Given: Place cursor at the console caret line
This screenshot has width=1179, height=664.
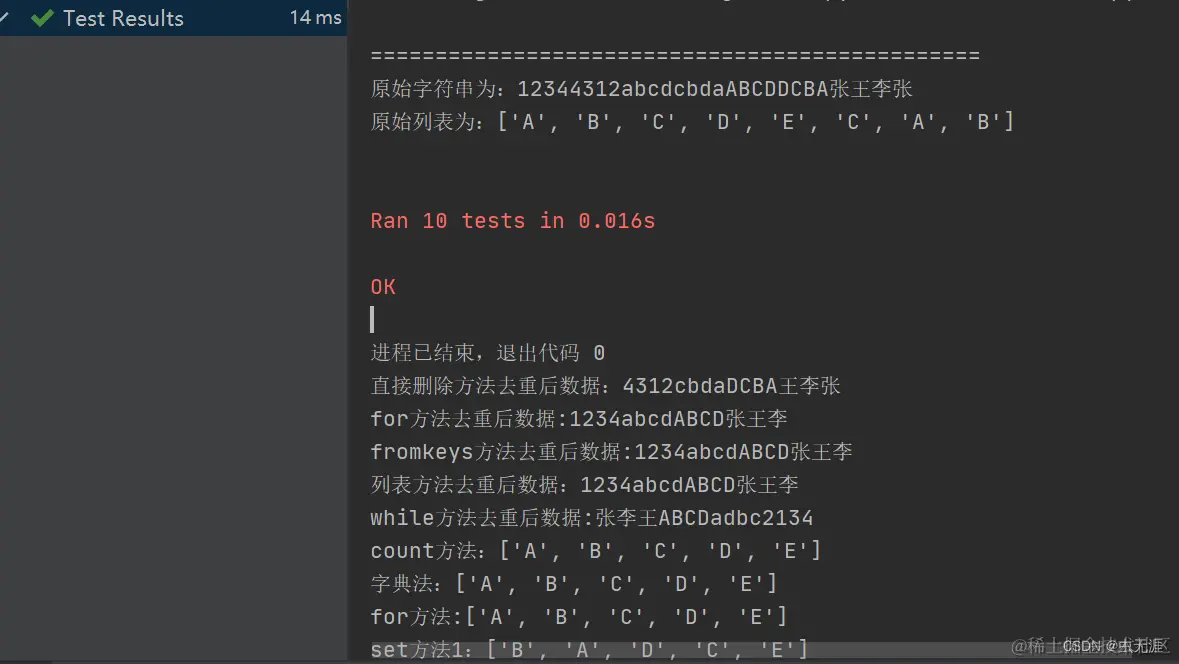Looking at the screenshot, I should point(372,320).
